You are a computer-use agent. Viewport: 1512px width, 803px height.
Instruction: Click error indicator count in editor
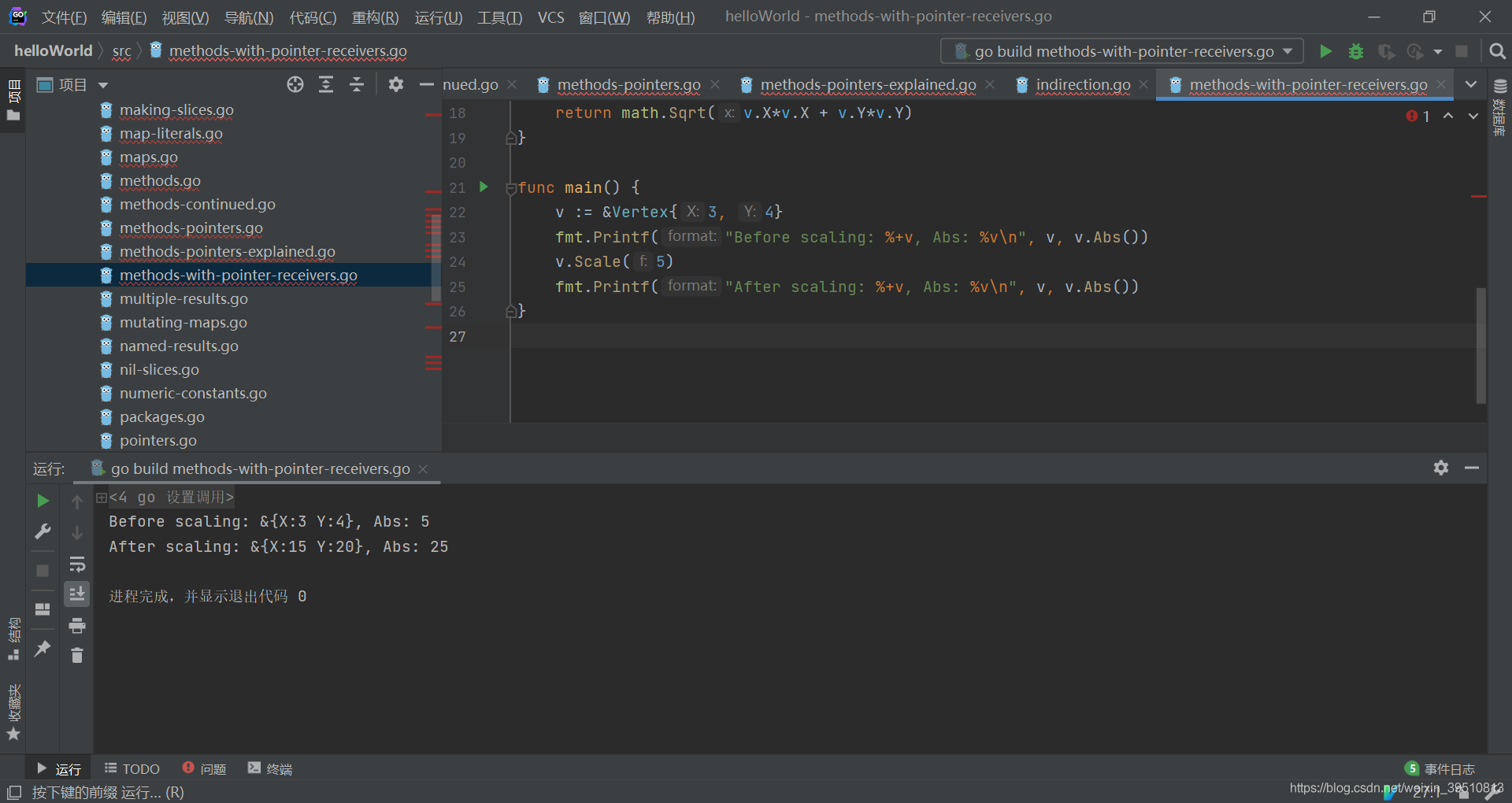pos(1418,117)
